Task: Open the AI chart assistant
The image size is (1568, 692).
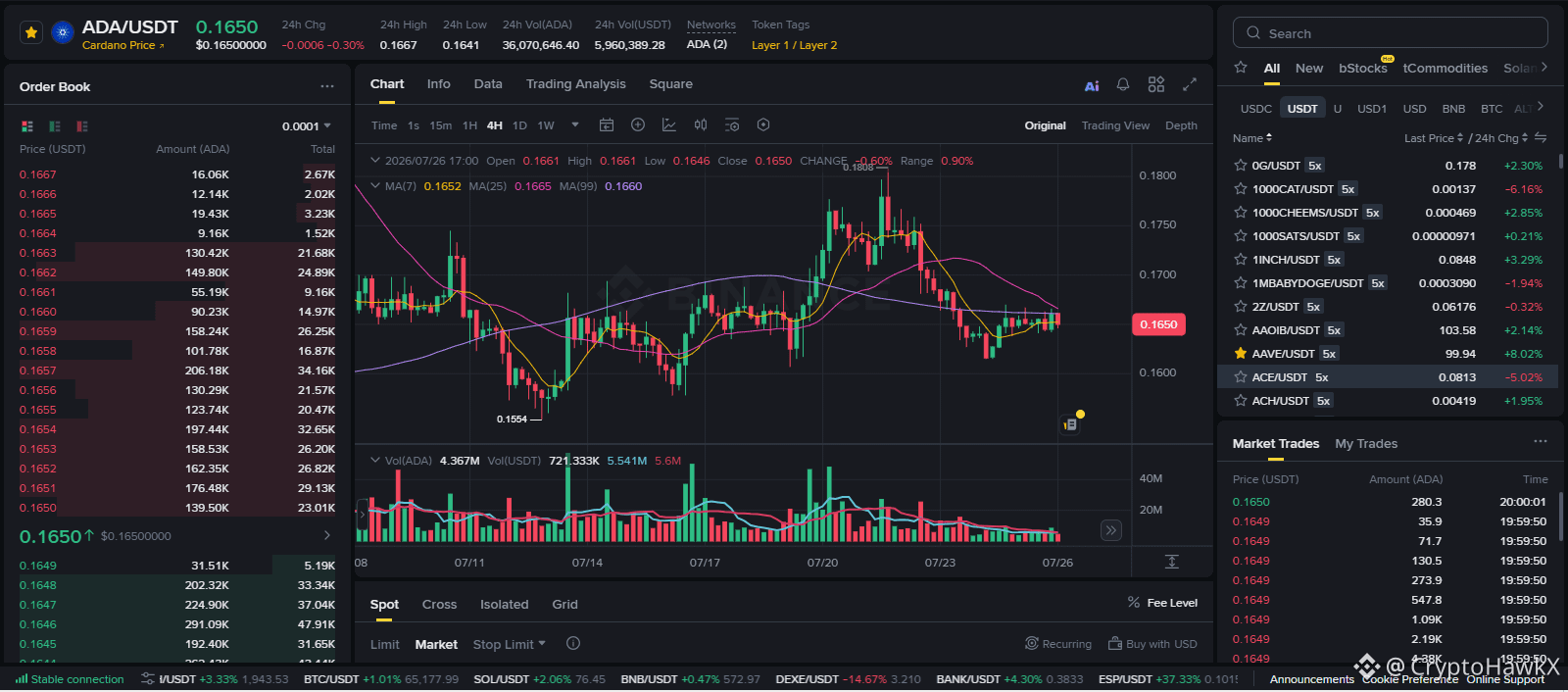Action: click(1092, 86)
